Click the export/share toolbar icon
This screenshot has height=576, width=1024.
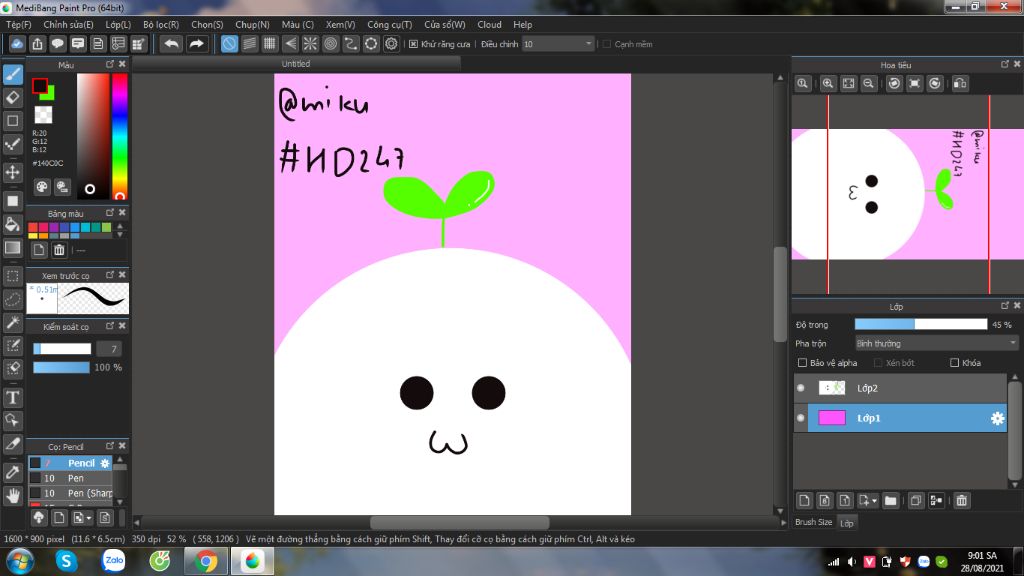pos(37,44)
